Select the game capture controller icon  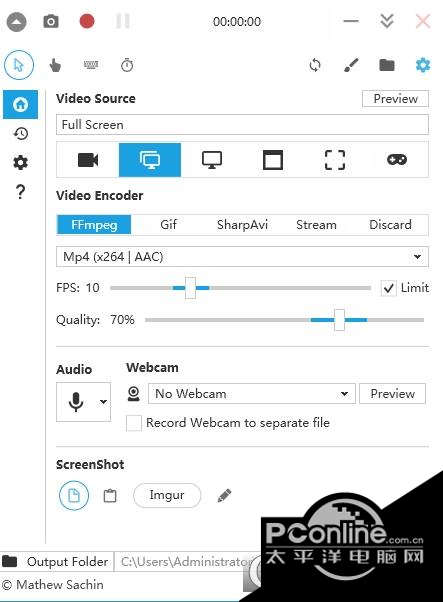[x=397, y=159]
